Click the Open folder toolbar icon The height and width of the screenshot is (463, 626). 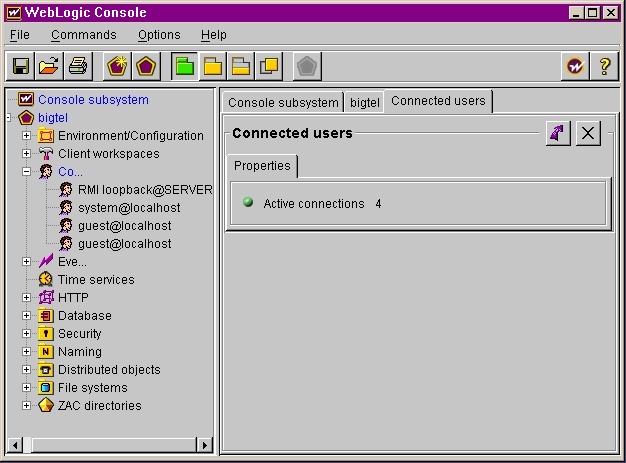49,66
